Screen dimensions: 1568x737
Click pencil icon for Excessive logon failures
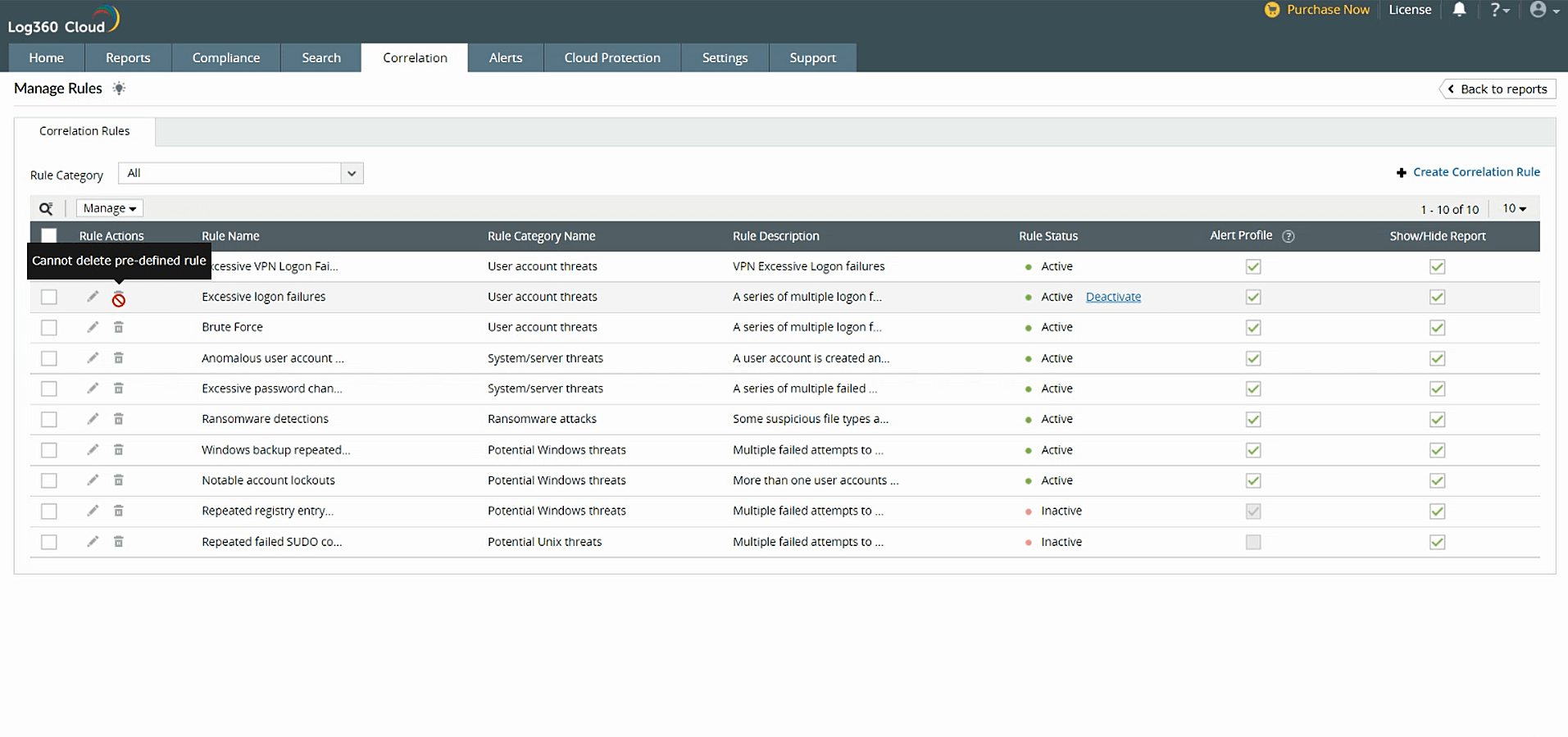93,297
